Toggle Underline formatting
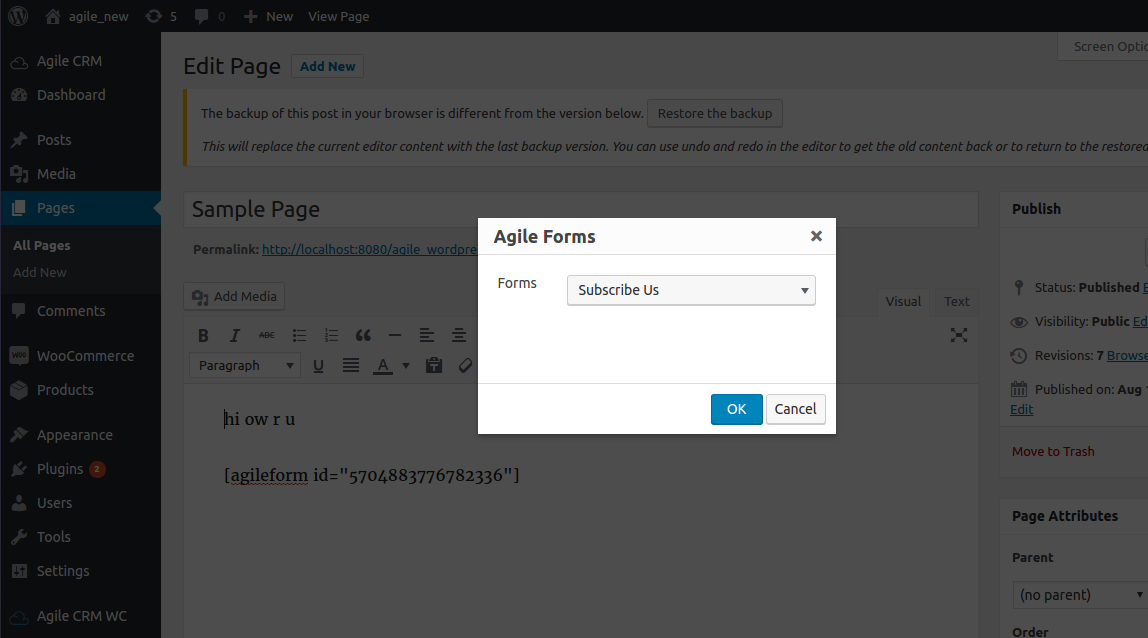This screenshot has width=1148, height=638. coord(318,366)
